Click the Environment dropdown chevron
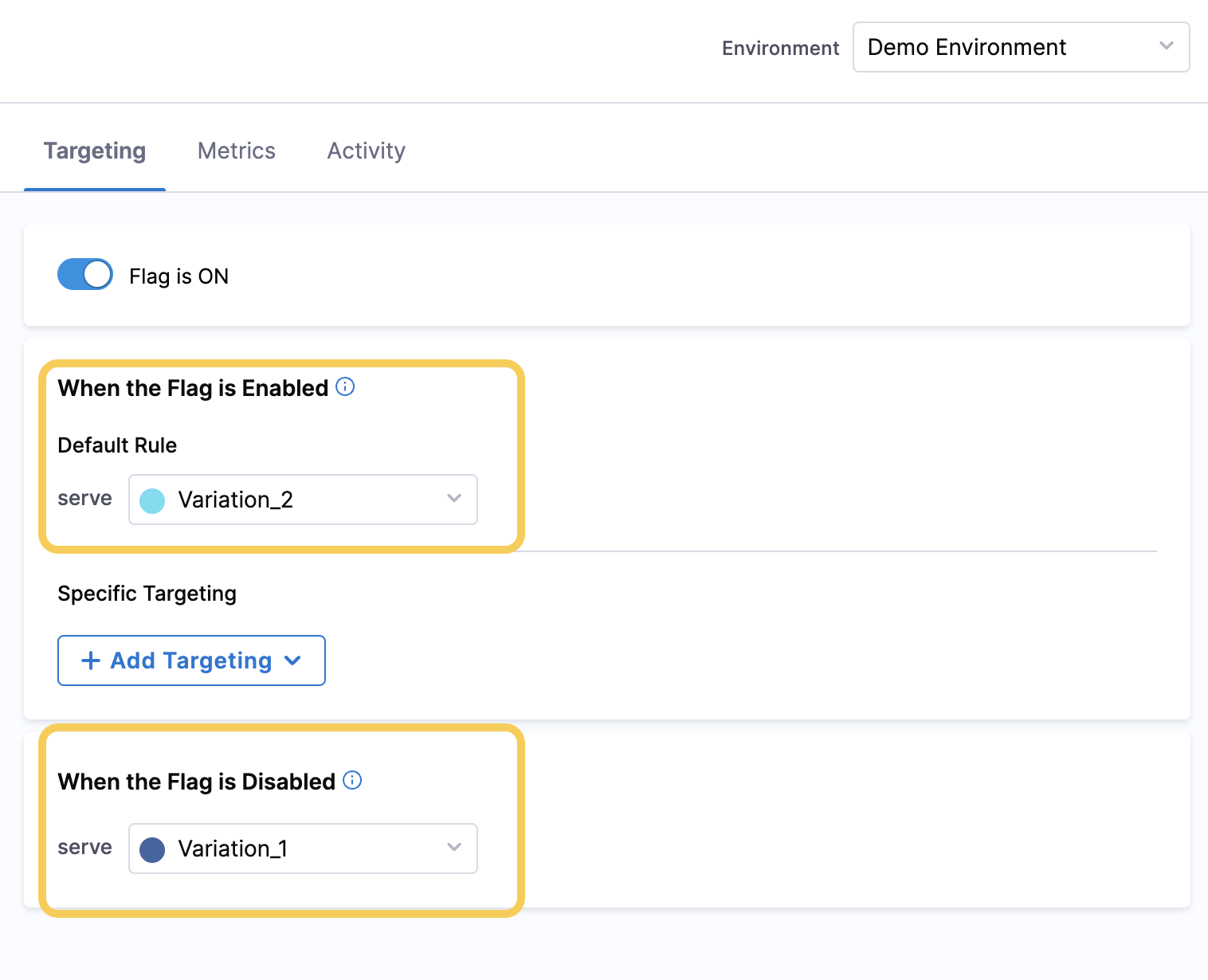This screenshot has height=980, width=1208. pyautogui.click(x=1167, y=47)
